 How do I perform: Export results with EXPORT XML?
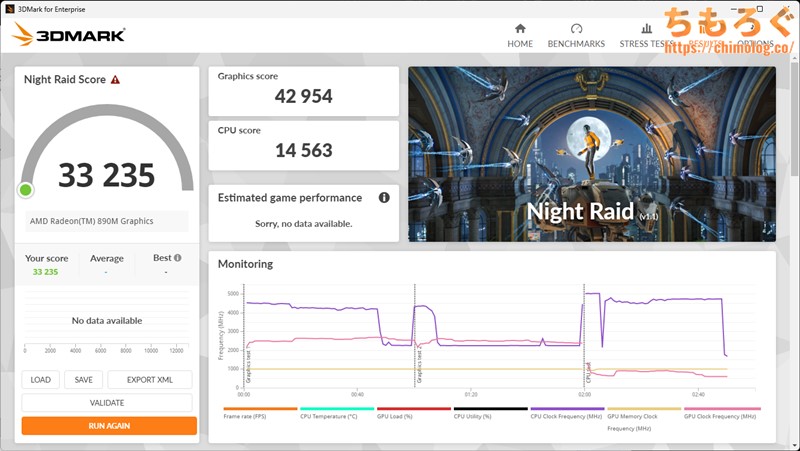pos(149,380)
